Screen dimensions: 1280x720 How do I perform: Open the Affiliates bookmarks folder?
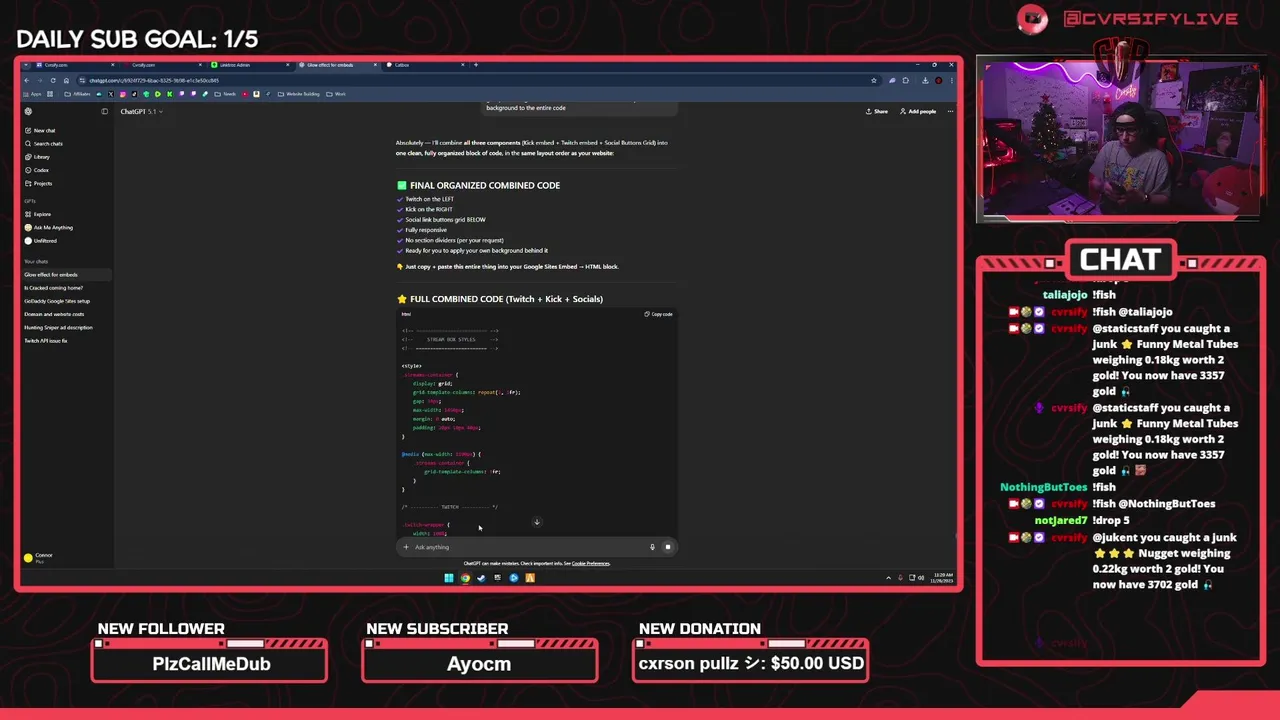79,94
